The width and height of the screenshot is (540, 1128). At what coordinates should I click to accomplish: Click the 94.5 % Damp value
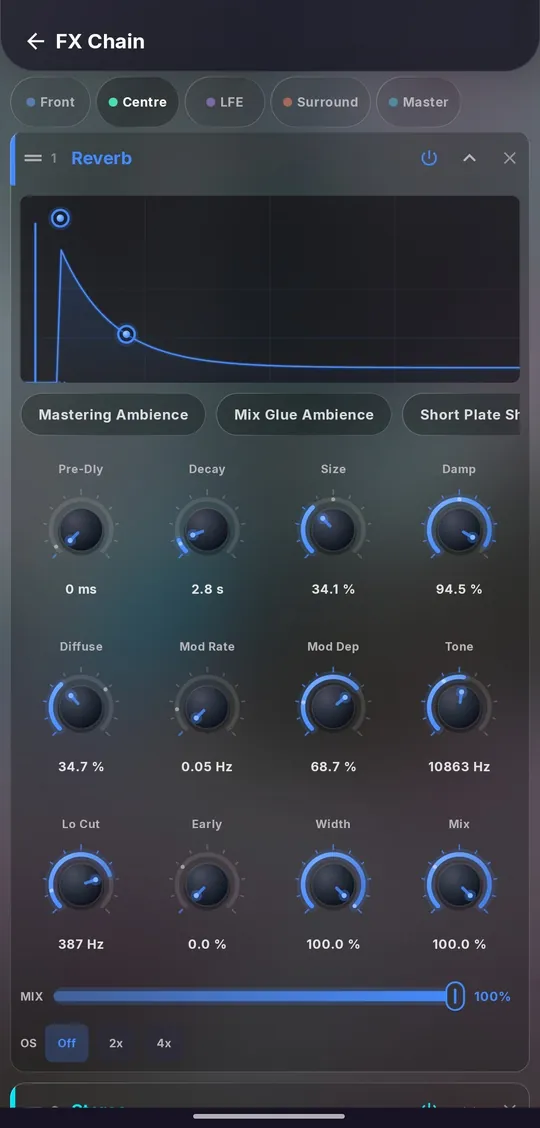pyautogui.click(x=459, y=589)
